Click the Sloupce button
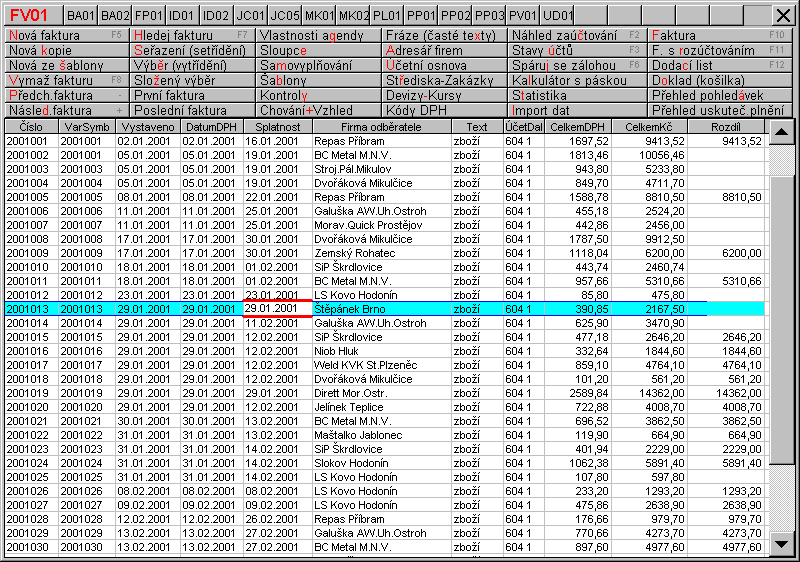This screenshot has height=562, width=800. [x=318, y=50]
